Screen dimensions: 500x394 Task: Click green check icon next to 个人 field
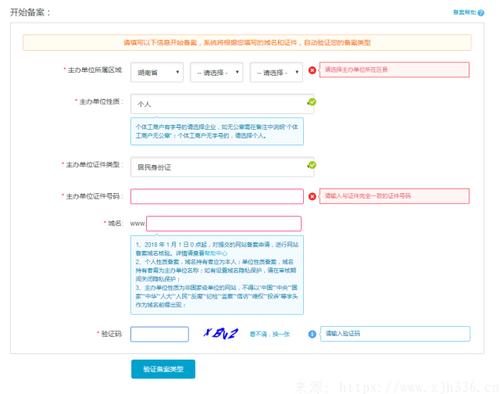tap(312, 102)
